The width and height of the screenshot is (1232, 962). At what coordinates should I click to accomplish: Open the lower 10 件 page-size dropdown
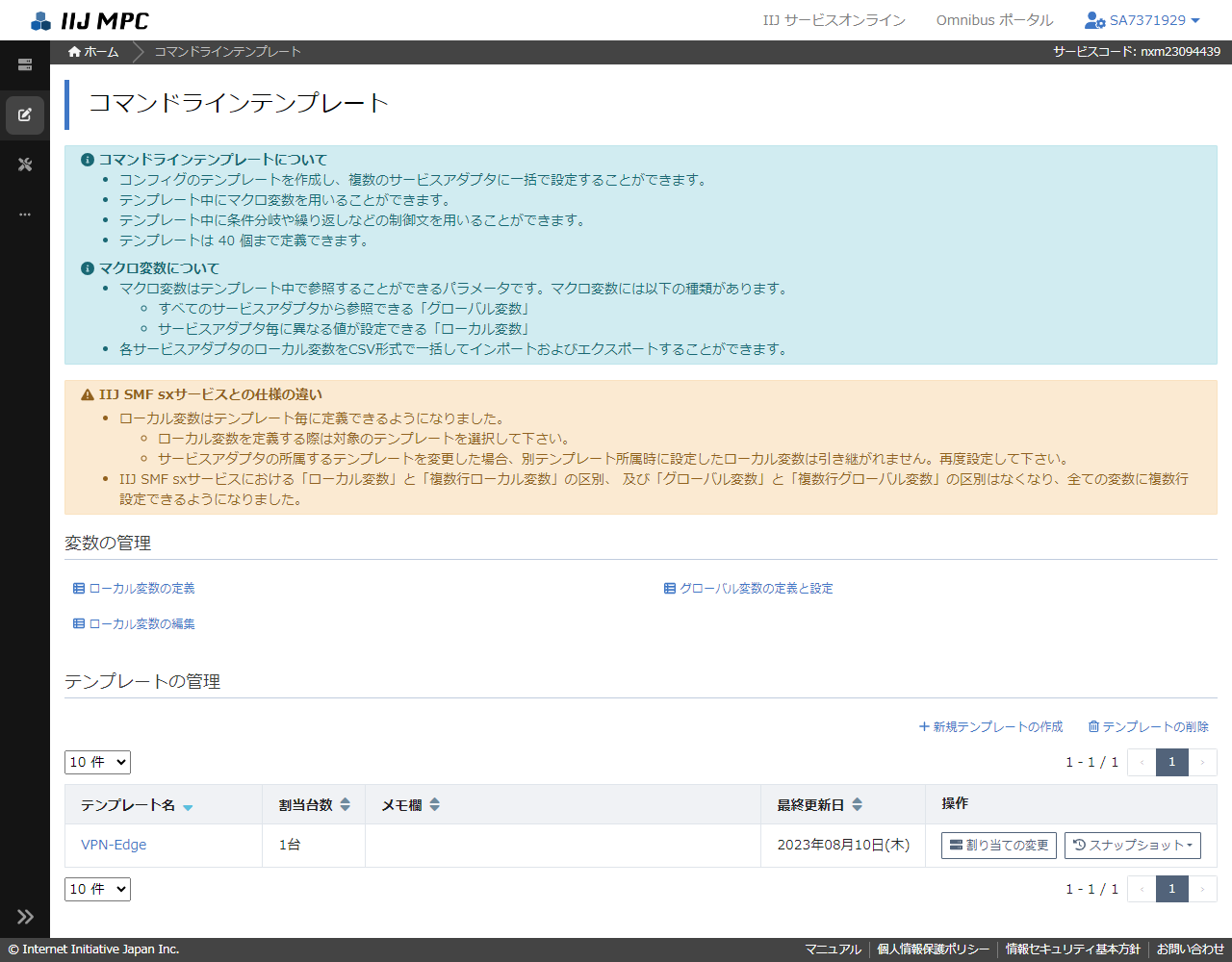[x=97, y=889]
